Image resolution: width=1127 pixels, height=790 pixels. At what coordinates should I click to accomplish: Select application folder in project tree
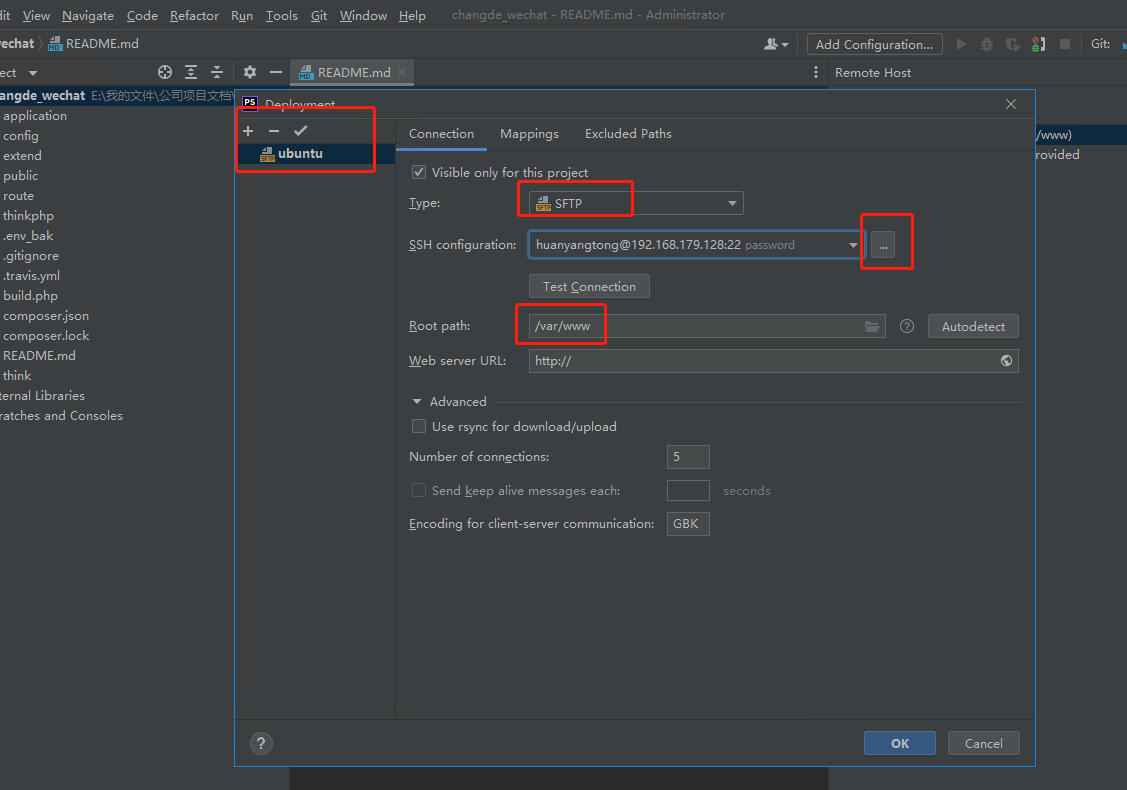click(x=34, y=116)
